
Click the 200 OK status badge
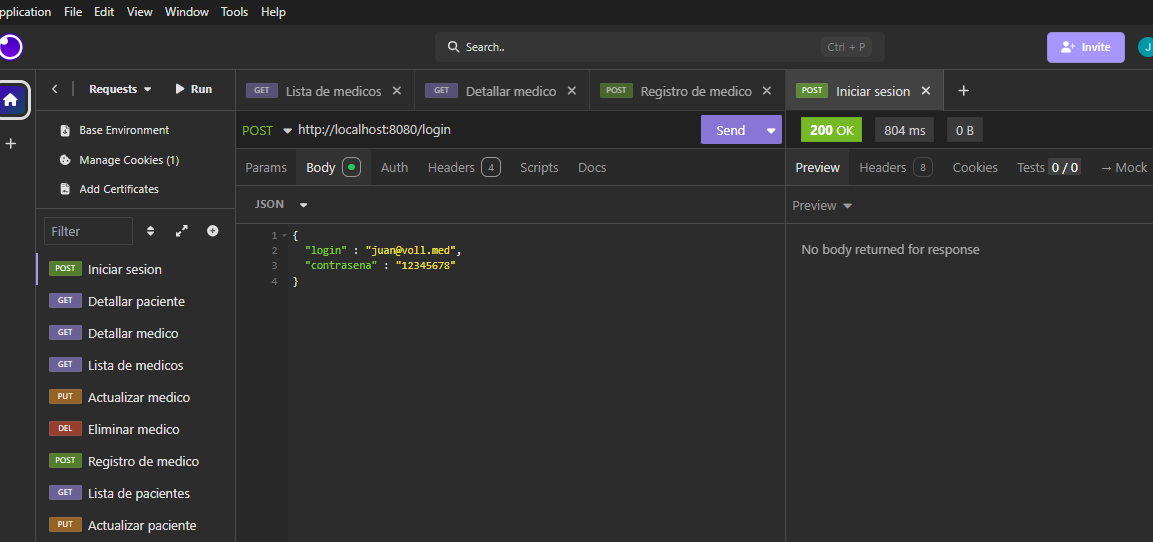click(x=831, y=130)
